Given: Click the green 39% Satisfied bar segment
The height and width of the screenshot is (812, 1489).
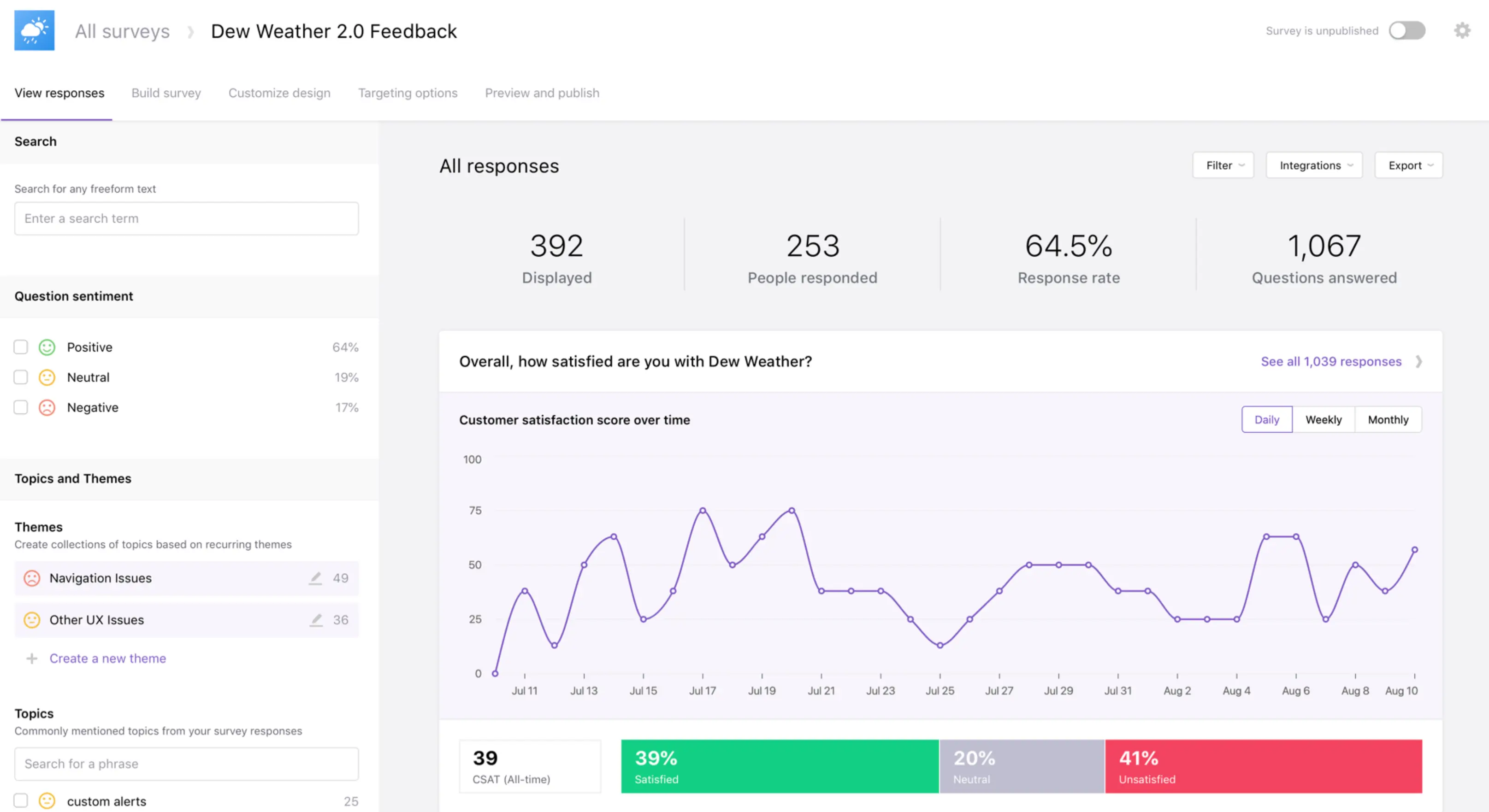Looking at the screenshot, I should [780, 766].
